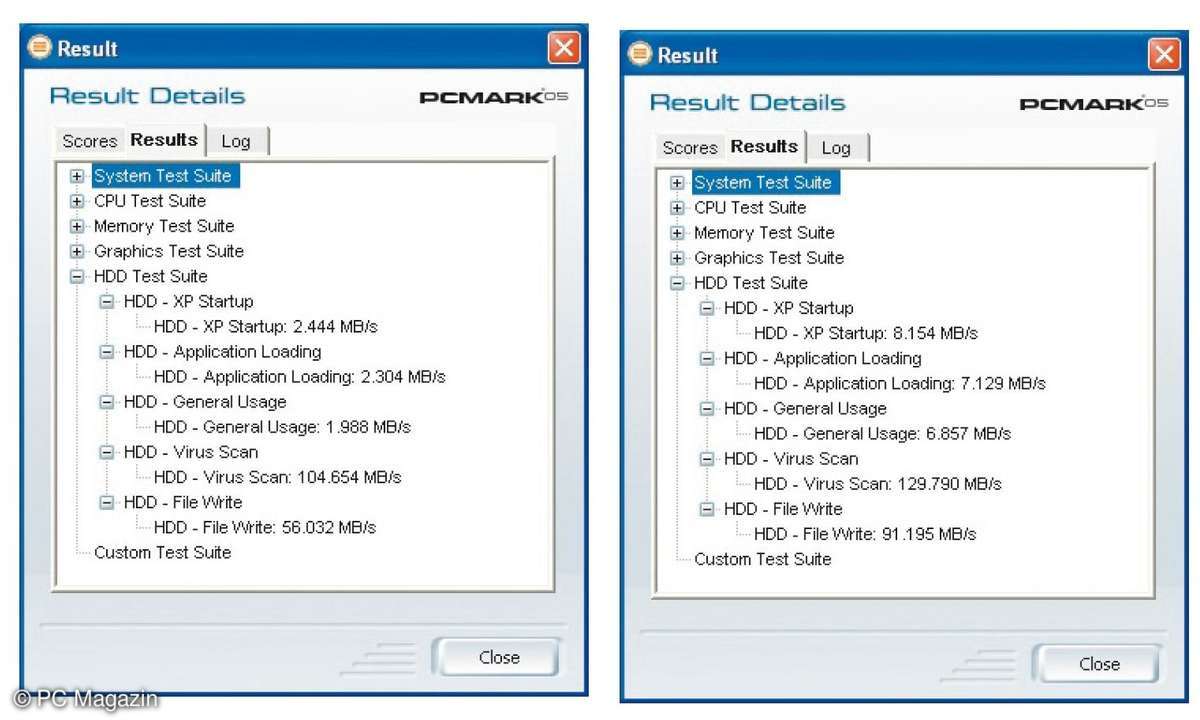Screen dimensions: 1200x720
Task: Select 'Graphics Test Suite' label in left window
Action: pos(169,251)
